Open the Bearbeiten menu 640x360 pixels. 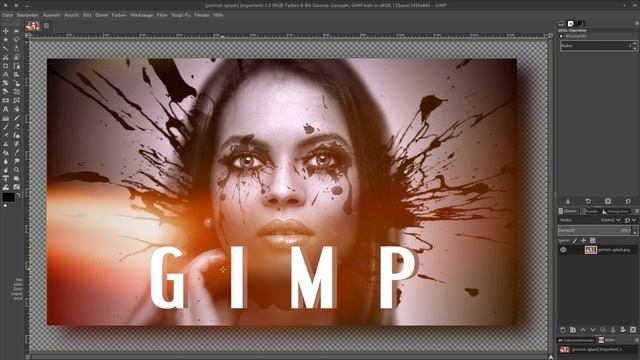pos(28,15)
